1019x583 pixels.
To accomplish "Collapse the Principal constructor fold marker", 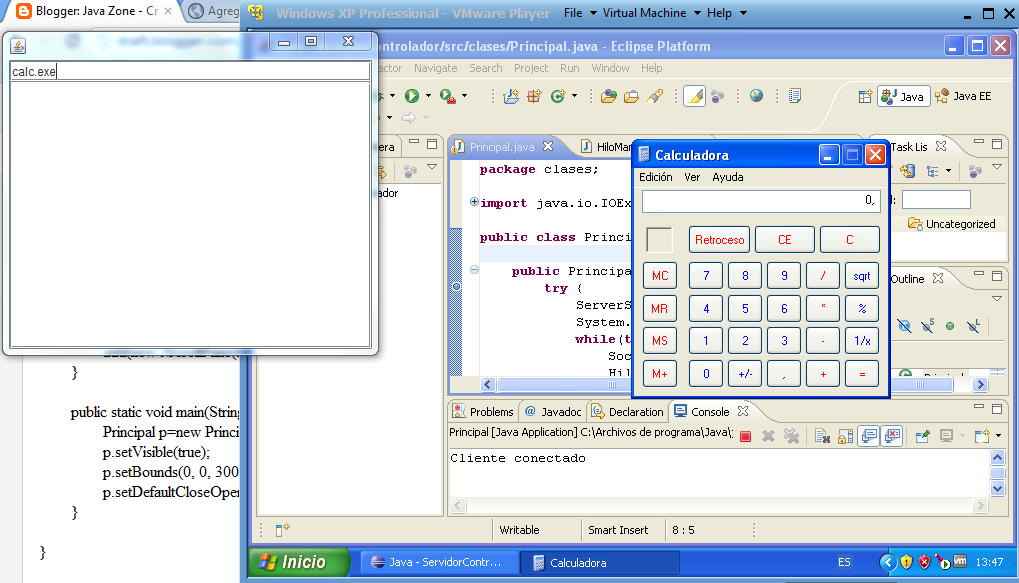I will pyautogui.click(x=474, y=270).
